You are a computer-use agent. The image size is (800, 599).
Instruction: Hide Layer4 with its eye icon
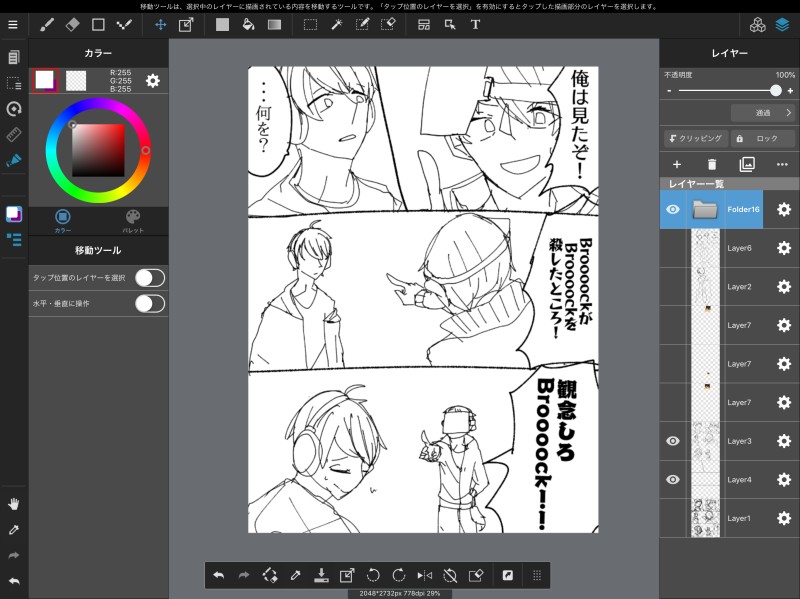[673, 480]
